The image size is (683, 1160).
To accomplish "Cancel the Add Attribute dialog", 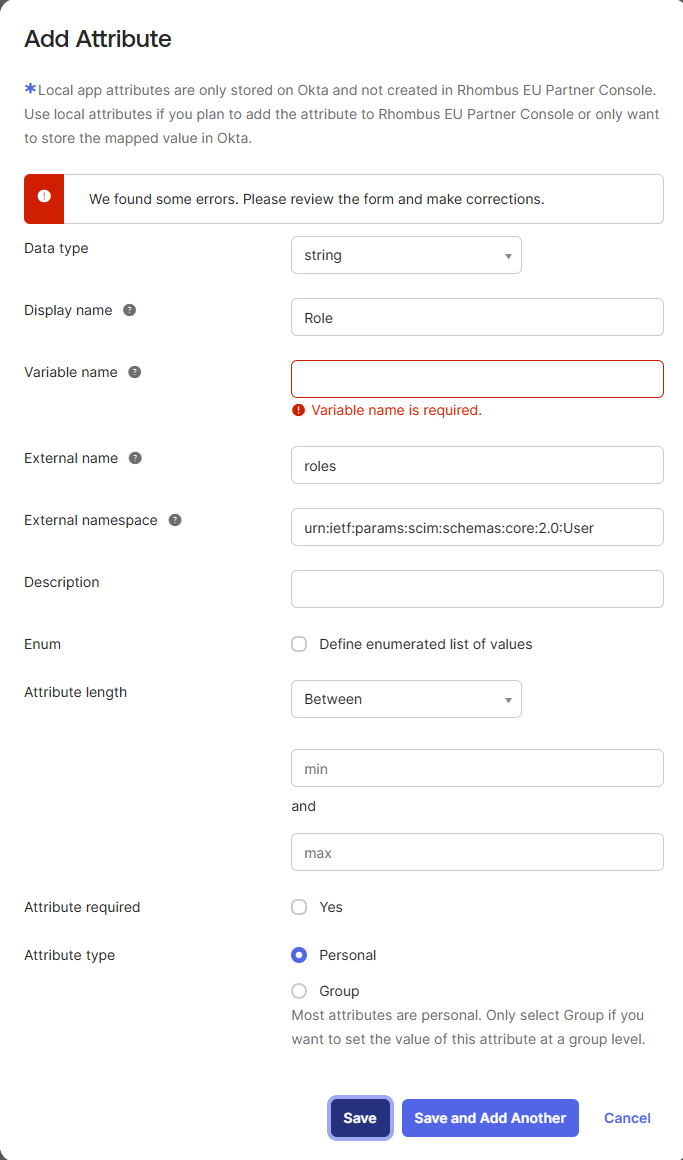I will pos(628,1118).
